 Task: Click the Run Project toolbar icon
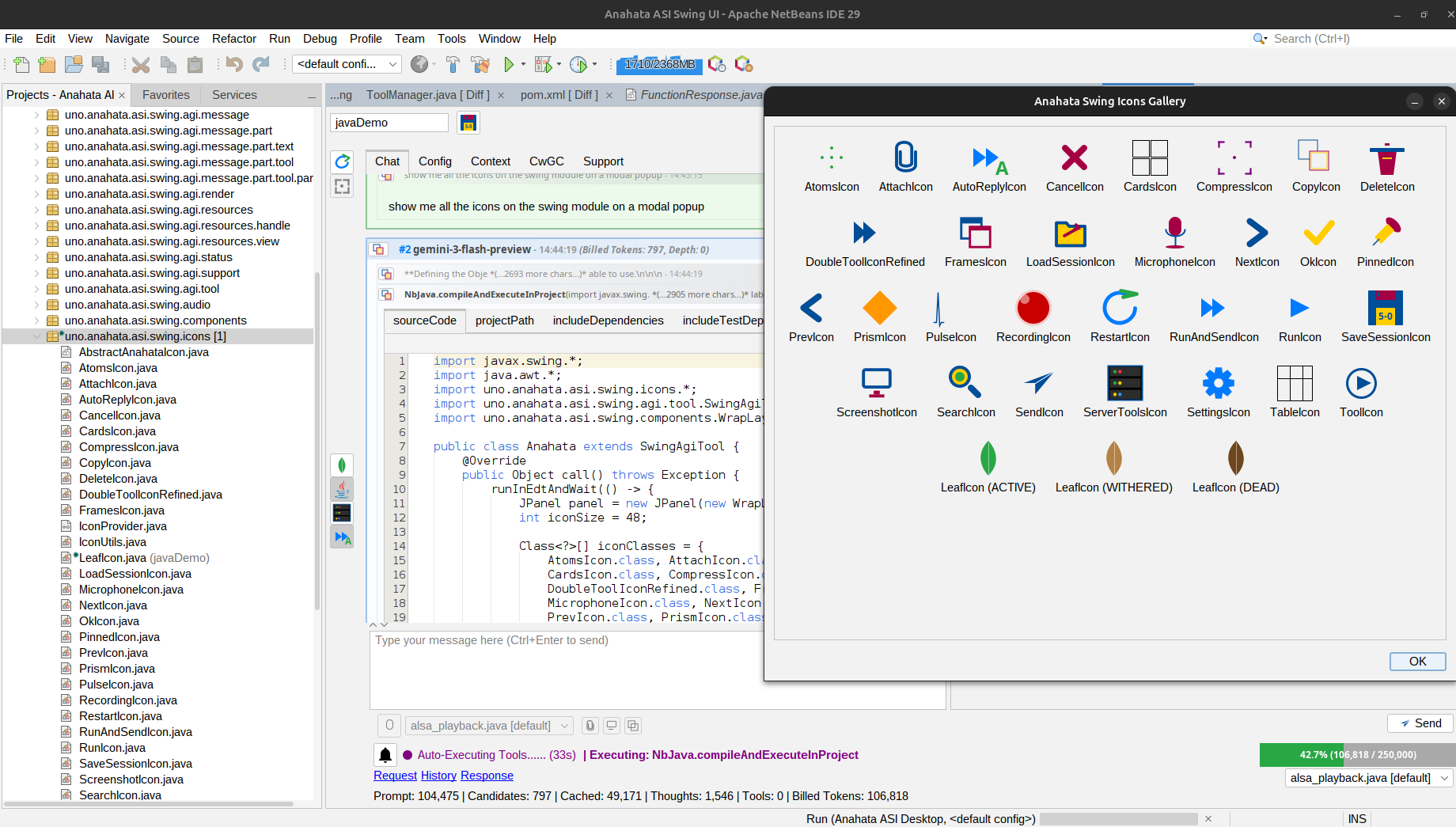point(509,64)
